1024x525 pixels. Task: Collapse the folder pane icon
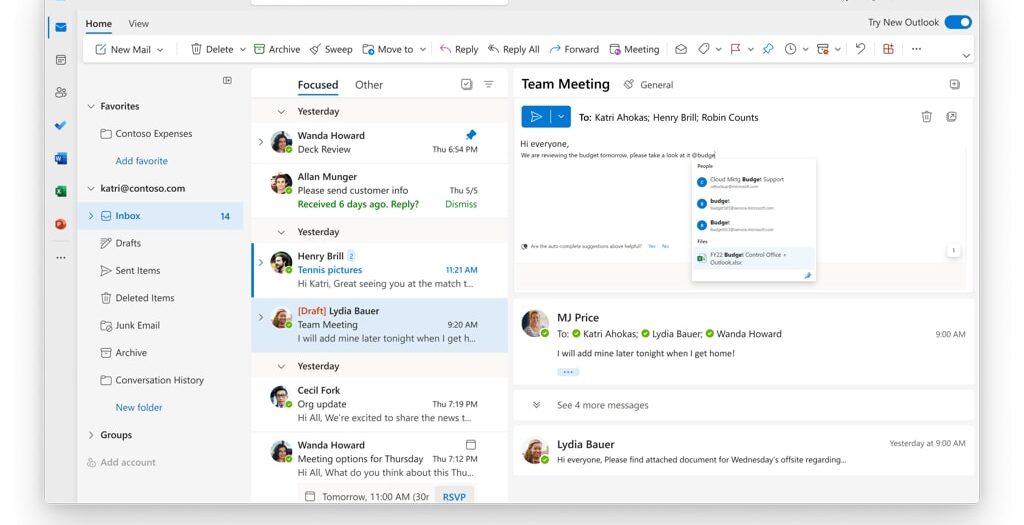click(227, 80)
